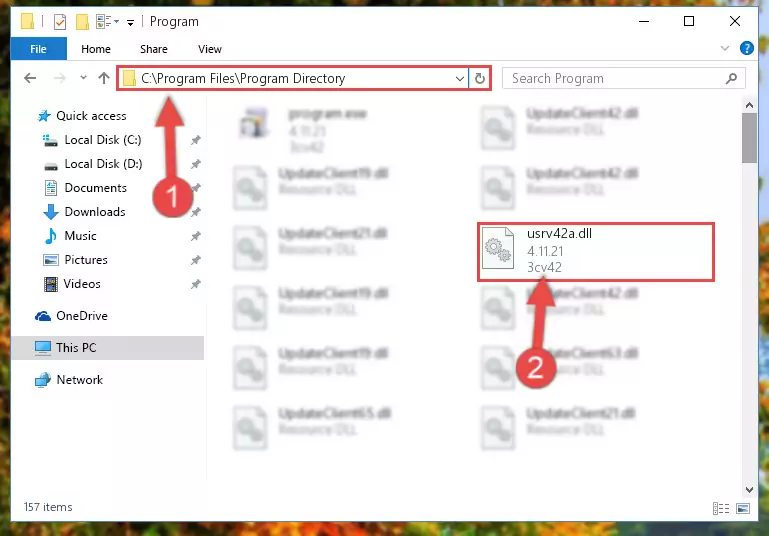This screenshot has height=536, width=769.
Task: Expand the ribbon with the chevron
Action: tap(724, 48)
